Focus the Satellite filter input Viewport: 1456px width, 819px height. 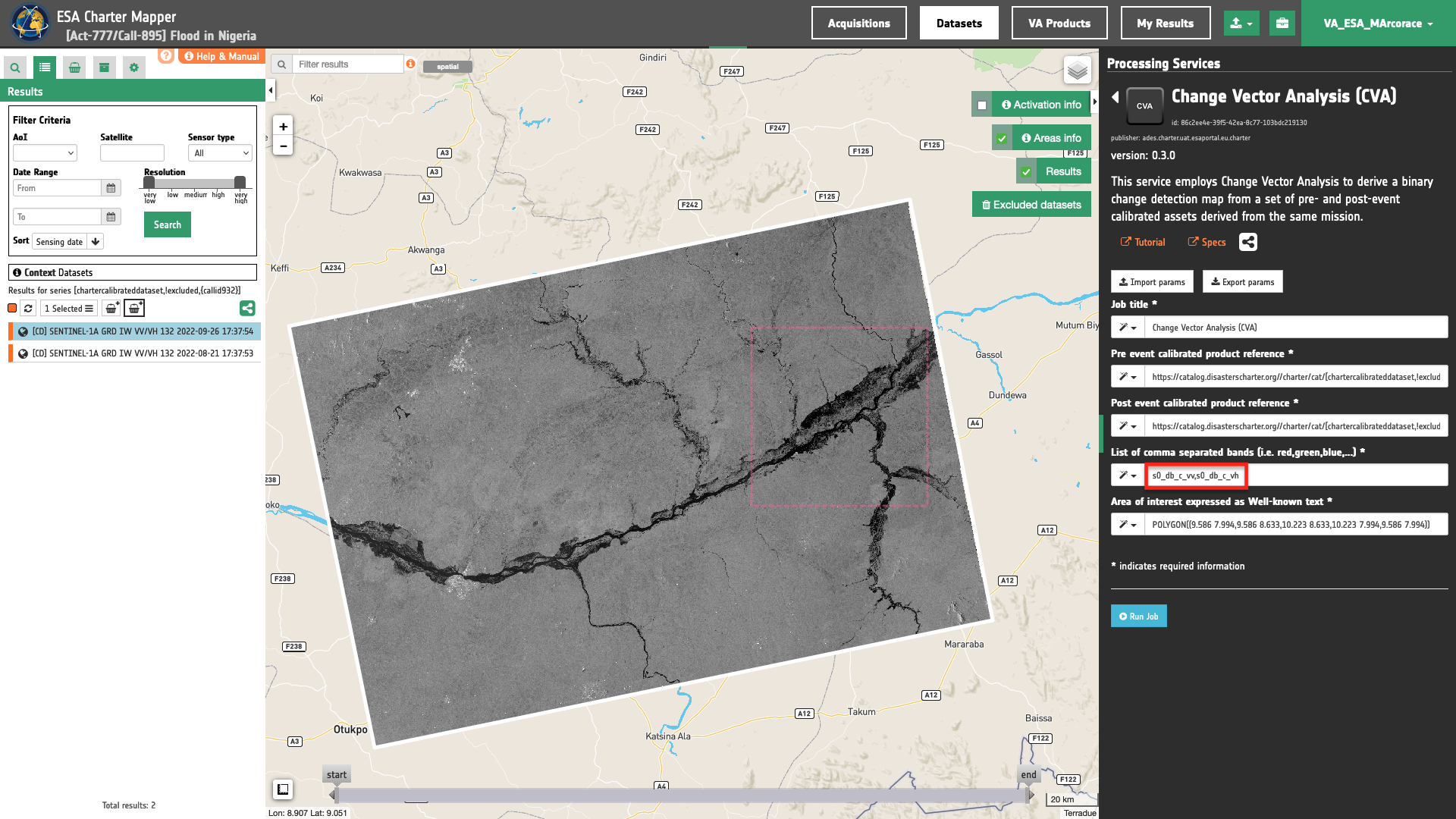point(132,153)
